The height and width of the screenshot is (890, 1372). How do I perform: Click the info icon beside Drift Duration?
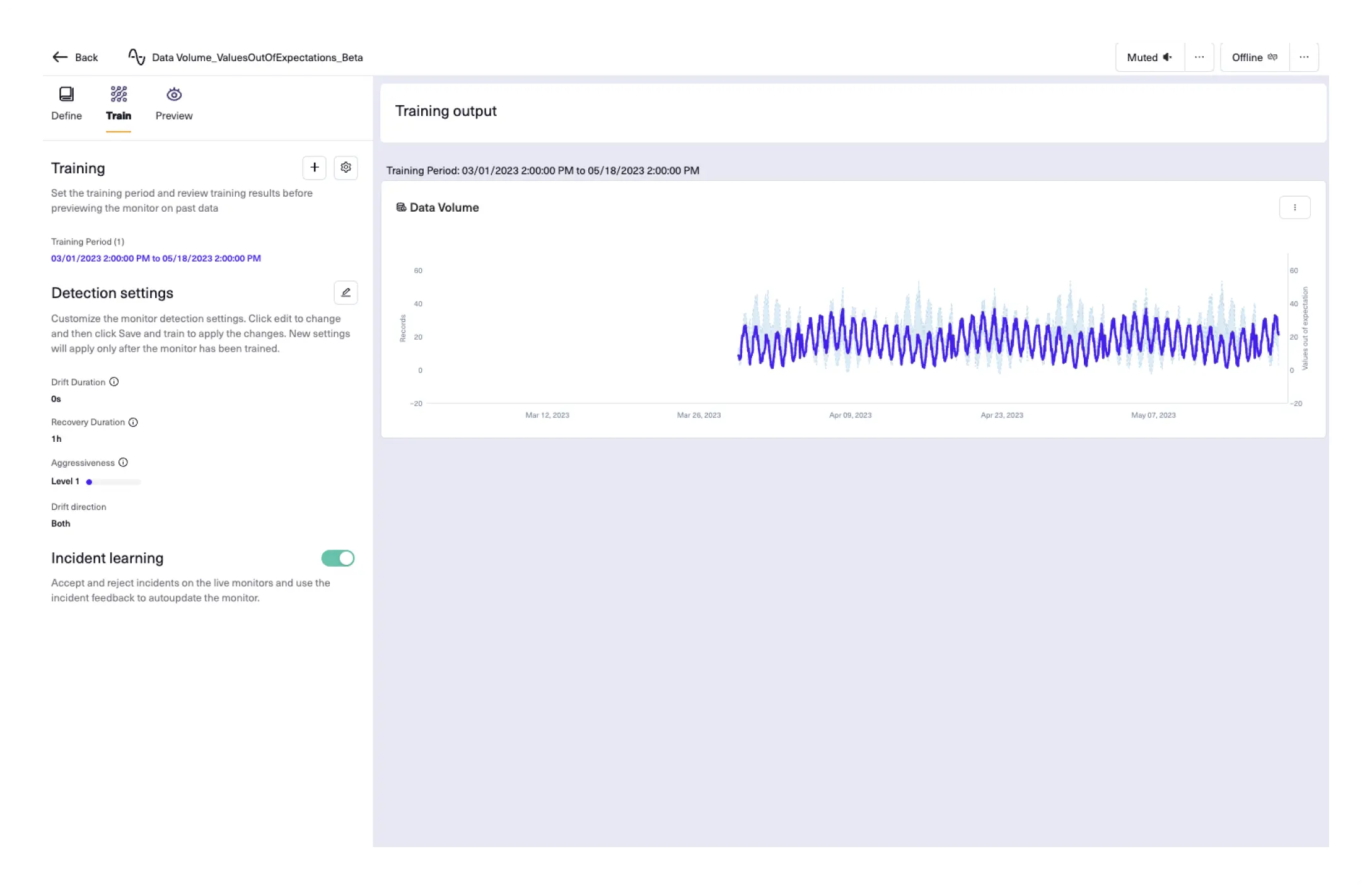click(114, 381)
